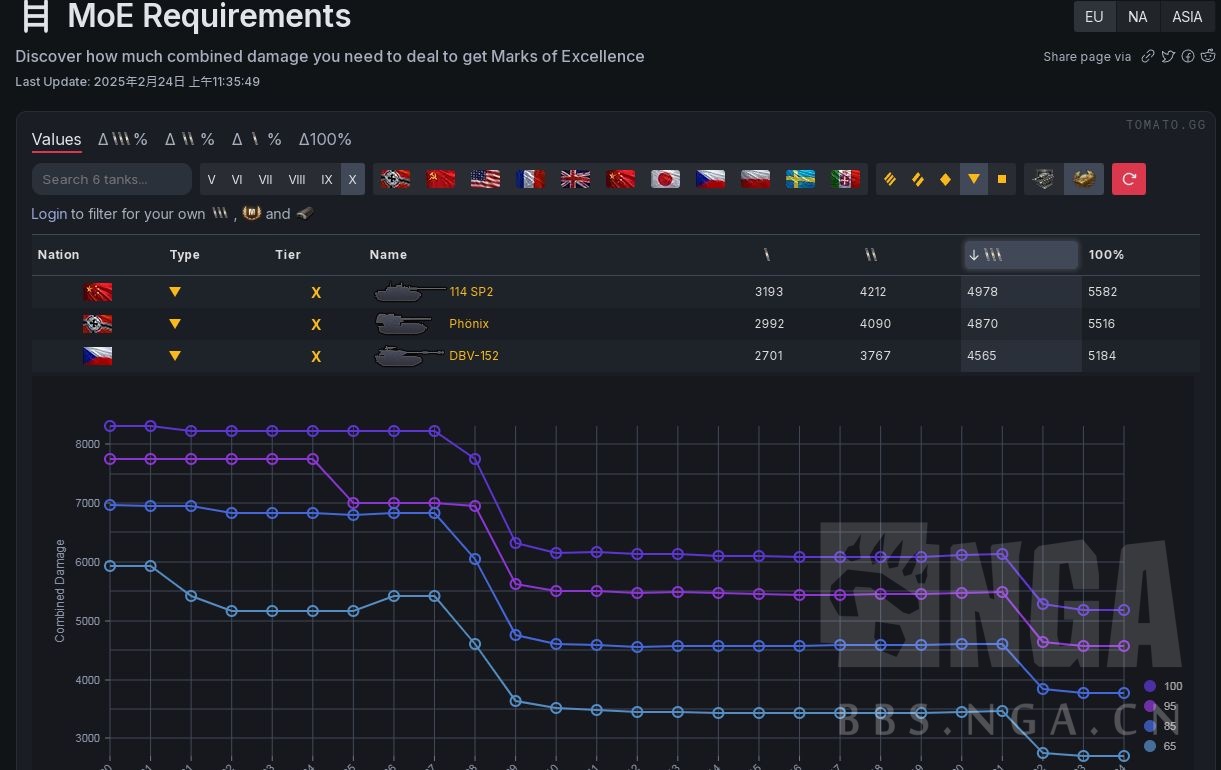
Task: Focus the Search 6 tanks field
Action: click(x=111, y=180)
